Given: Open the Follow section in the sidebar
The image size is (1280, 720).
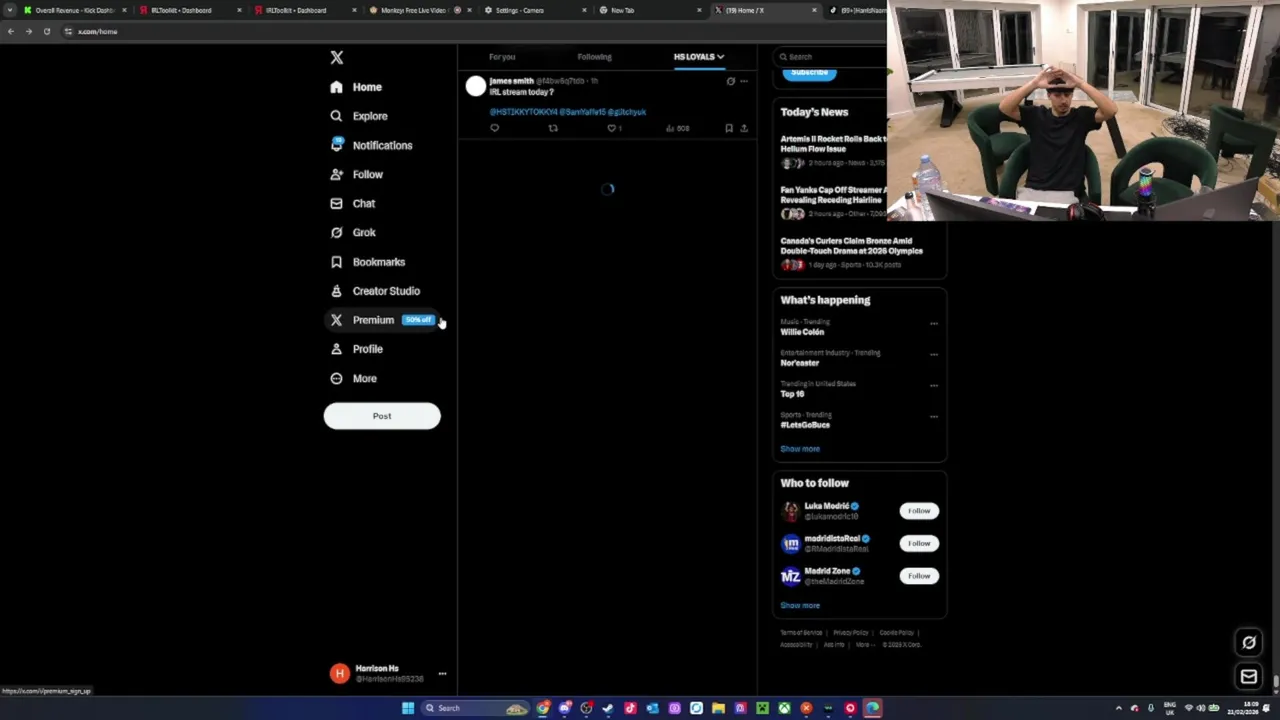Looking at the screenshot, I should pyautogui.click(x=356, y=174).
